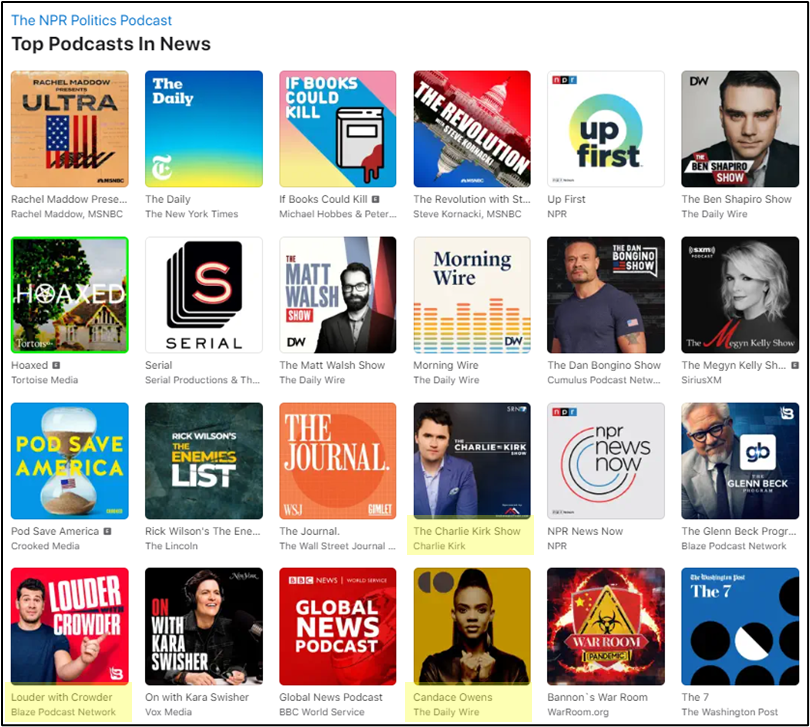Open Louder with Crowder cover art

pos(70,626)
